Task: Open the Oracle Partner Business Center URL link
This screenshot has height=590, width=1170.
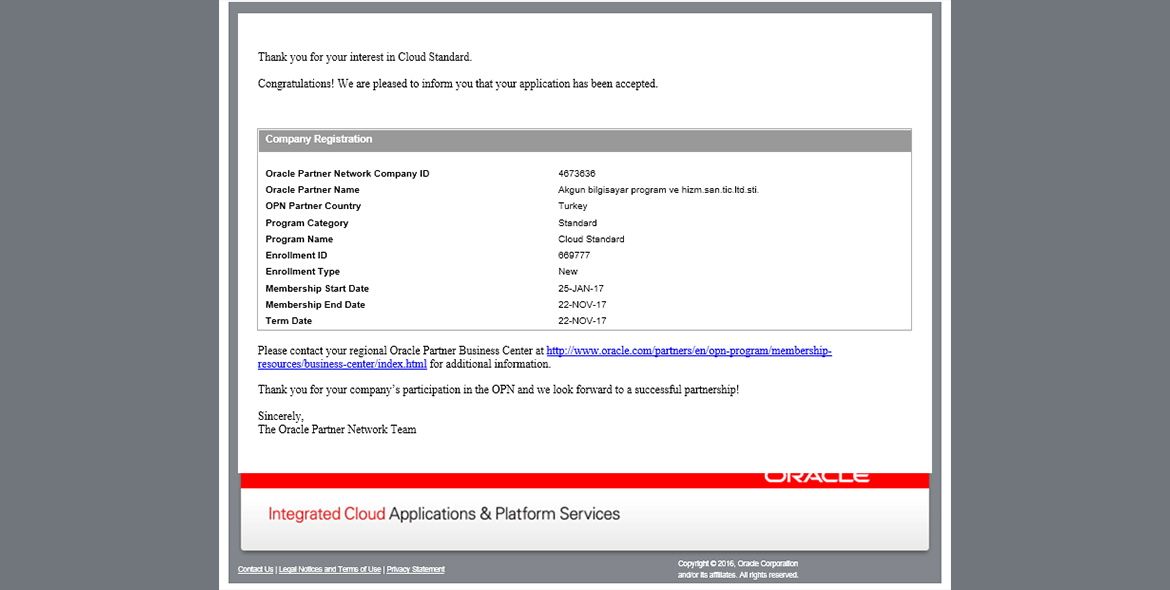Action: click(x=689, y=351)
